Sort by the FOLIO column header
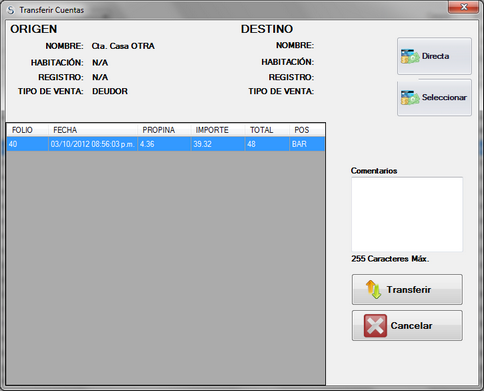Image resolution: width=484 pixels, height=391 pixels. [27, 130]
